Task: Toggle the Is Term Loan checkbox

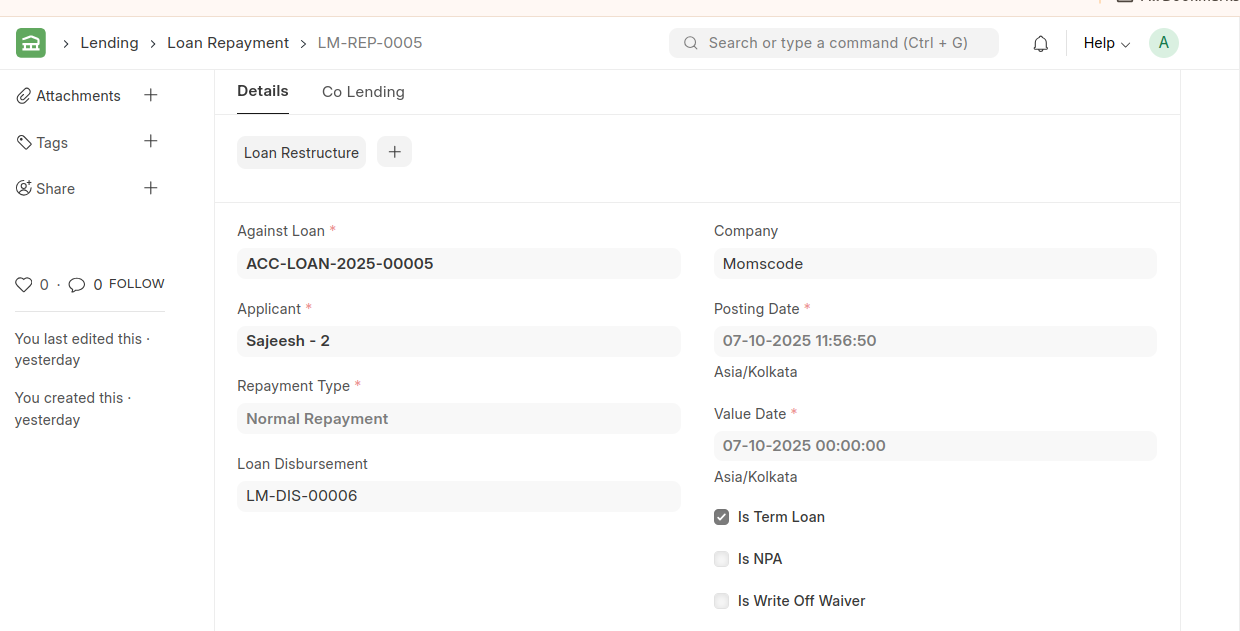Action: coord(721,517)
